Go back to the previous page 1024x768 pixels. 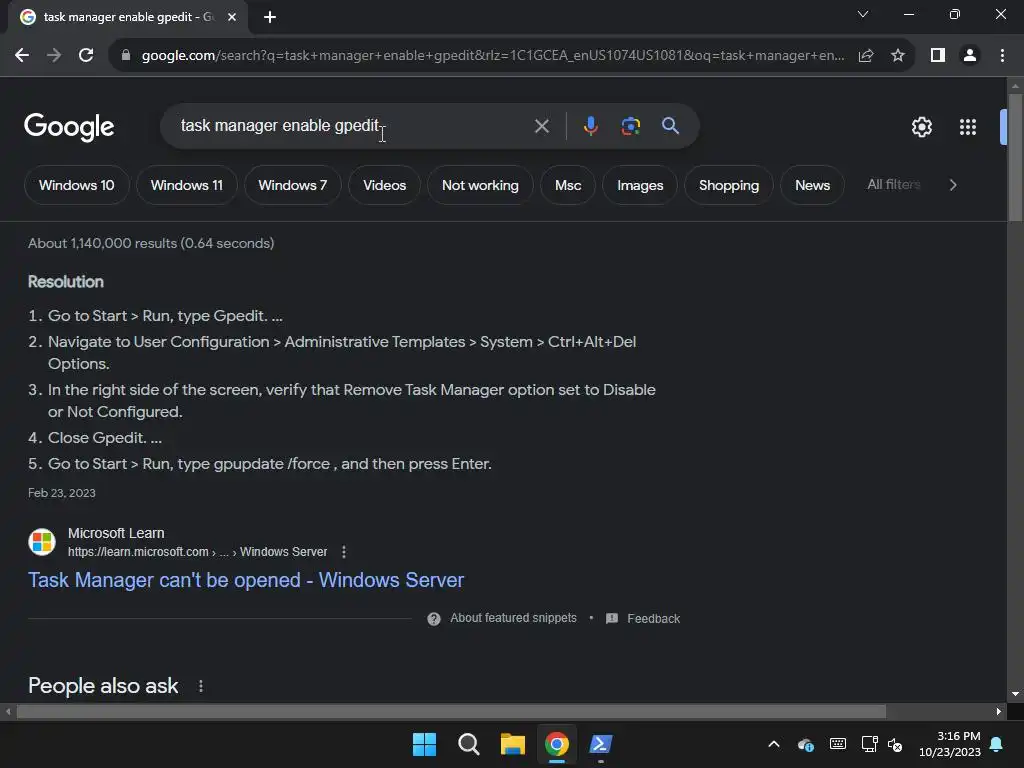click(22, 56)
